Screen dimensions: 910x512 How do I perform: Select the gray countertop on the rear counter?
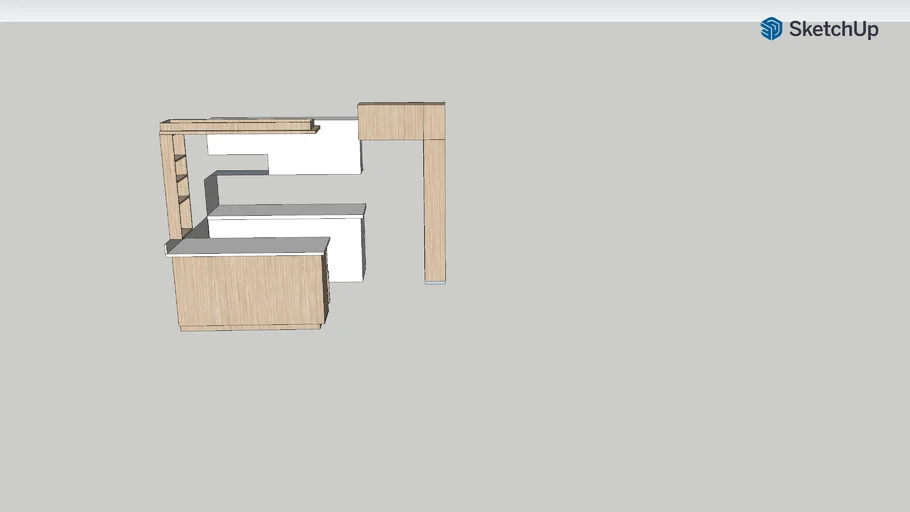tap(288, 210)
